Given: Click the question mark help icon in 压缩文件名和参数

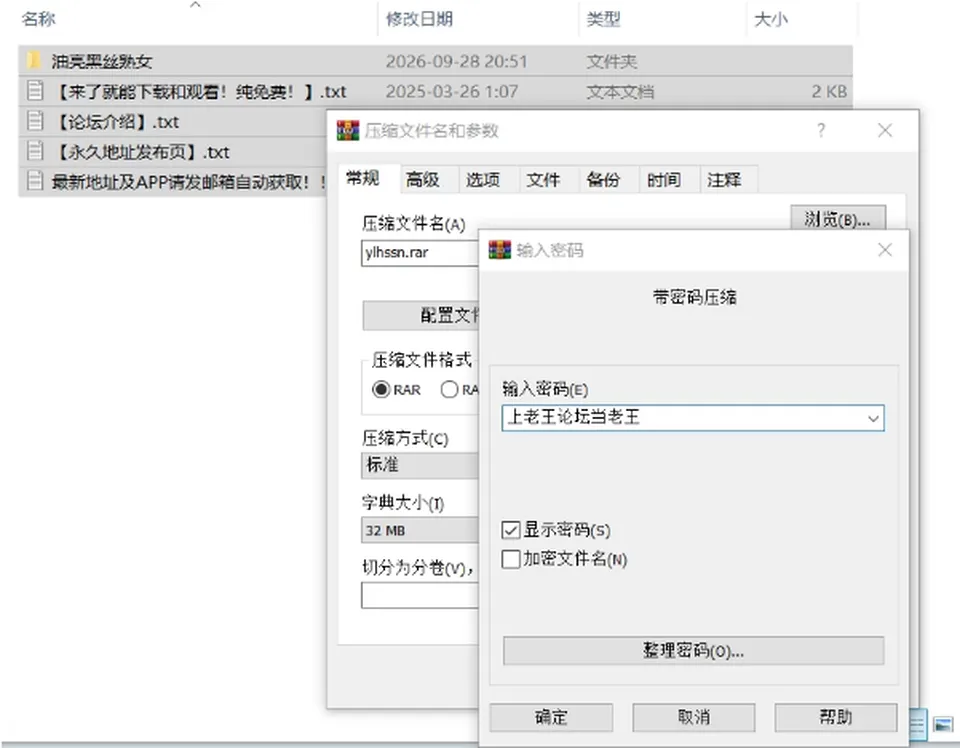Looking at the screenshot, I should (x=821, y=130).
